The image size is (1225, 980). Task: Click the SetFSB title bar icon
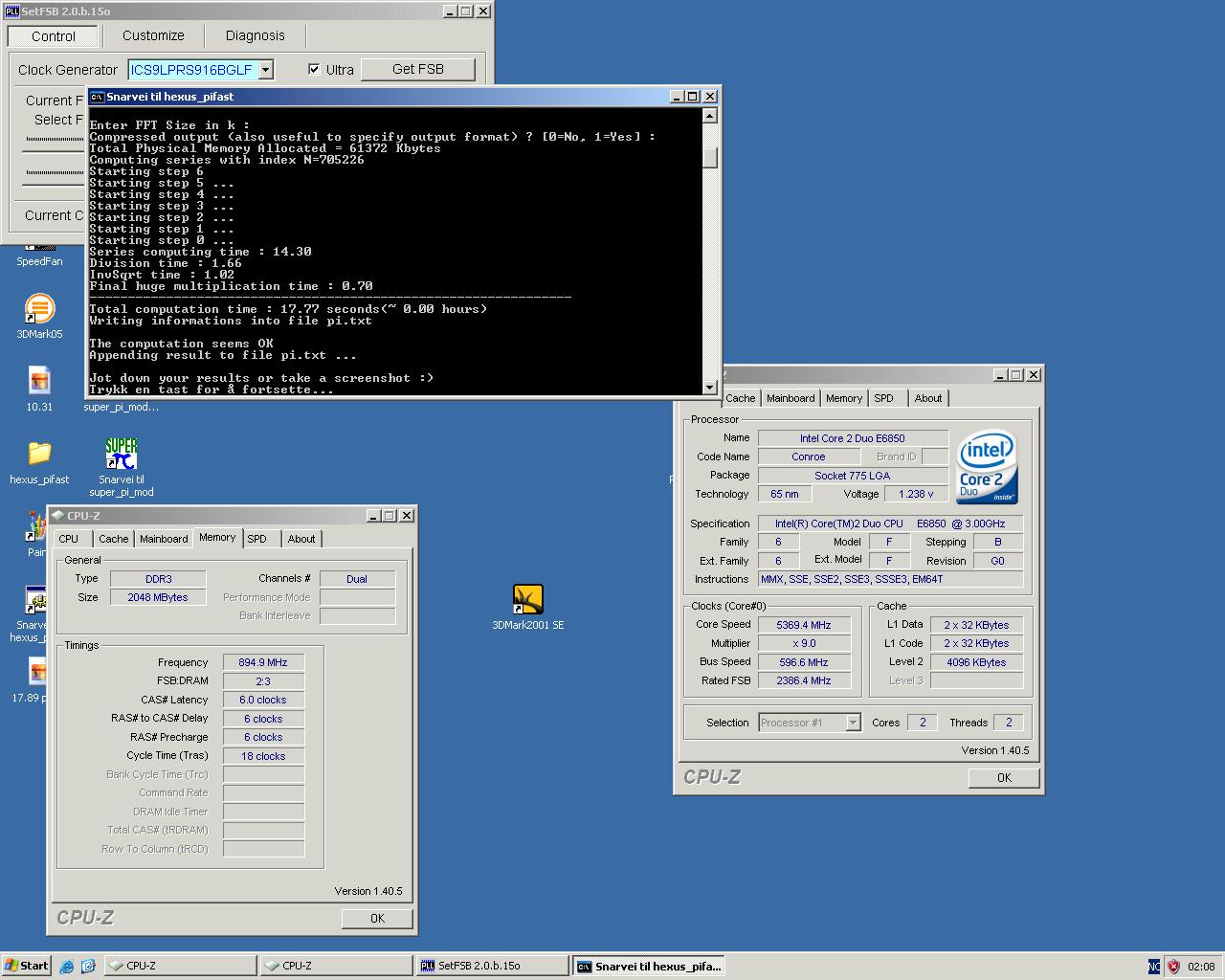[x=12, y=11]
